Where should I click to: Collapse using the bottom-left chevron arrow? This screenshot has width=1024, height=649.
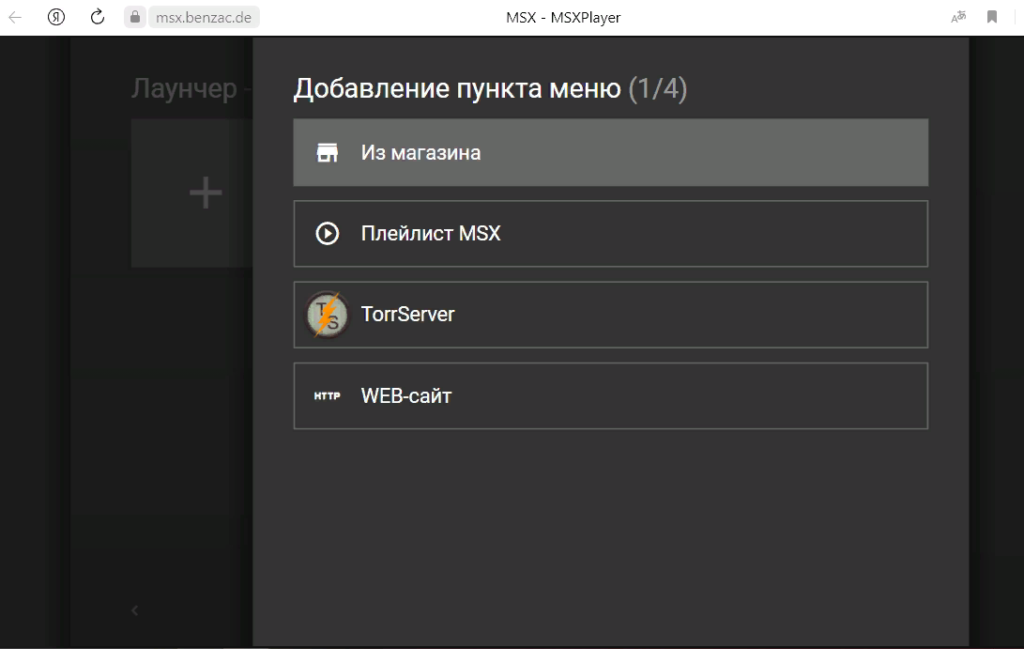tap(135, 610)
